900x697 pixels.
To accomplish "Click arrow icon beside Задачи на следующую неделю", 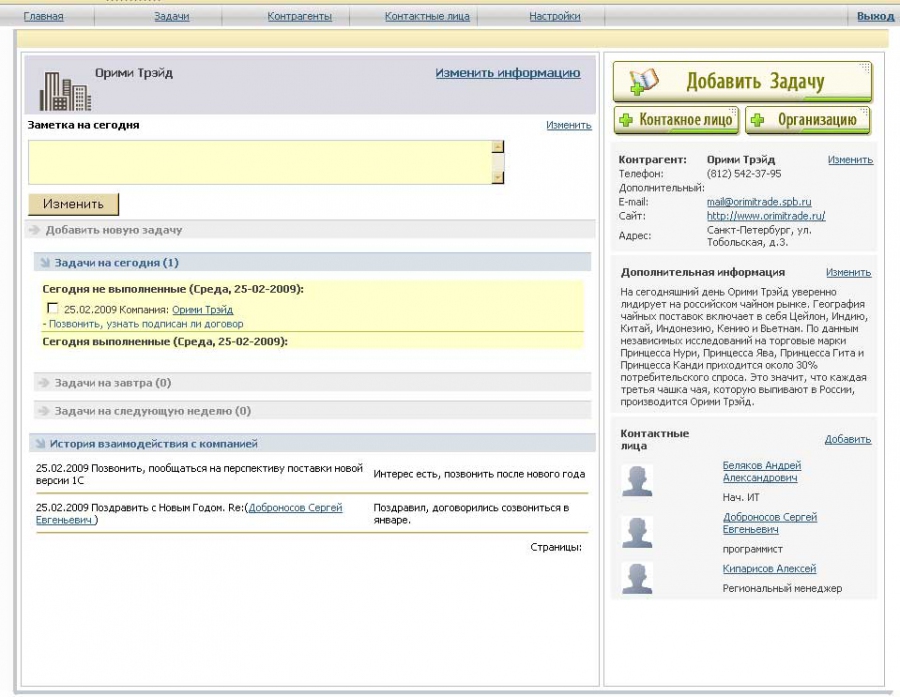I will click(44, 411).
